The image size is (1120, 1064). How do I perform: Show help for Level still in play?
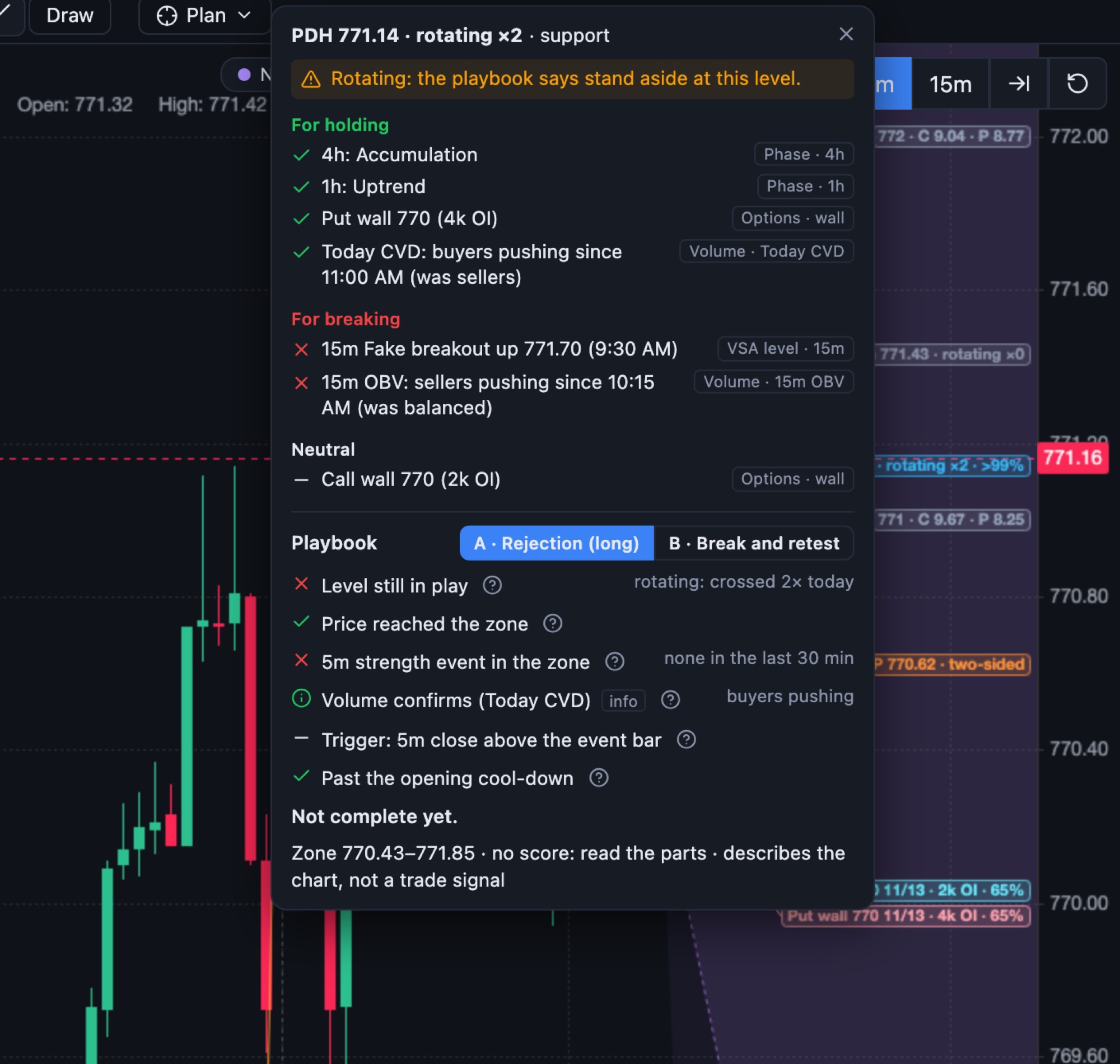coord(492,585)
